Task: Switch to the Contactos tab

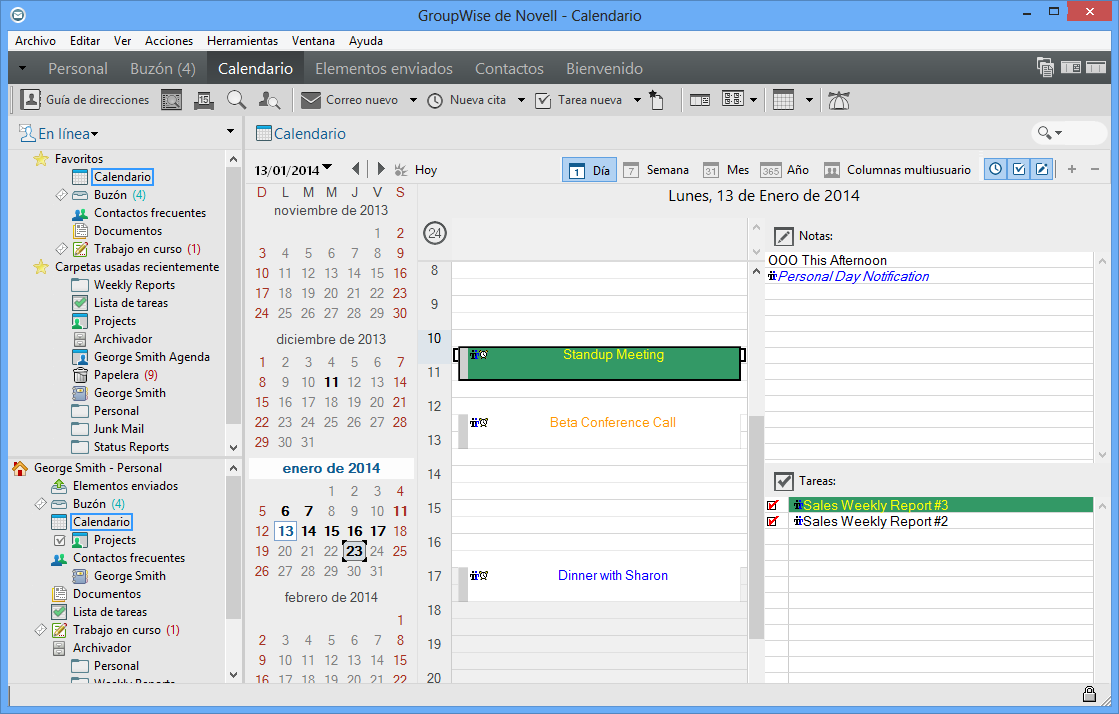Action: [x=510, y=69]
